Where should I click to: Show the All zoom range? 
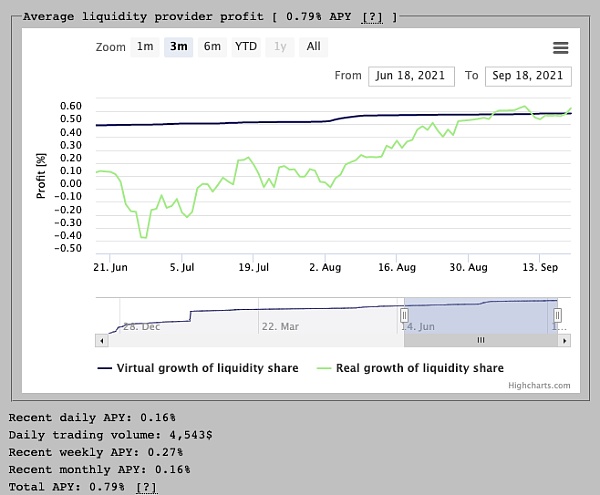tap(314, 46)
